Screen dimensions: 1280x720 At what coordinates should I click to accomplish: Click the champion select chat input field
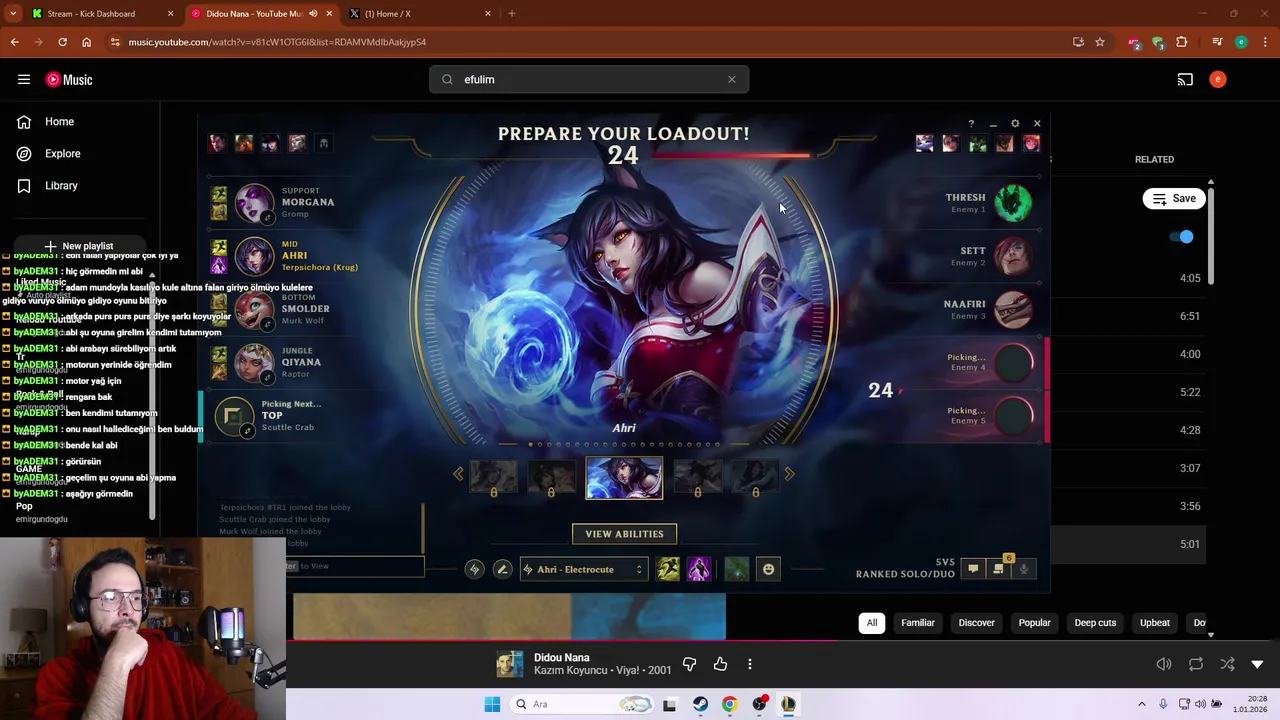[355, 566]
